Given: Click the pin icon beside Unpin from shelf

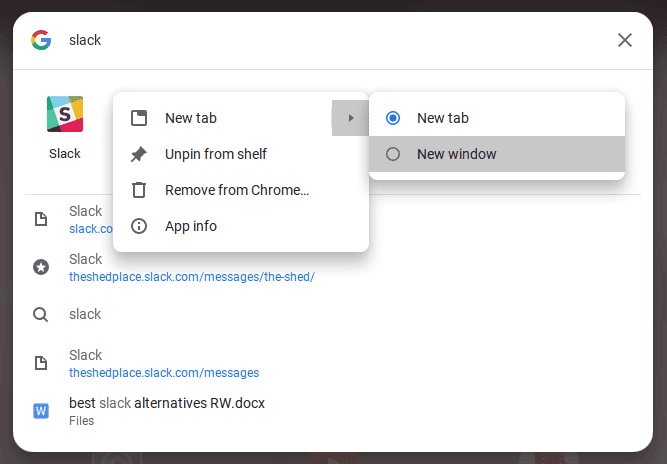Looking at the screenshot, I should click(x=139, y=154).
